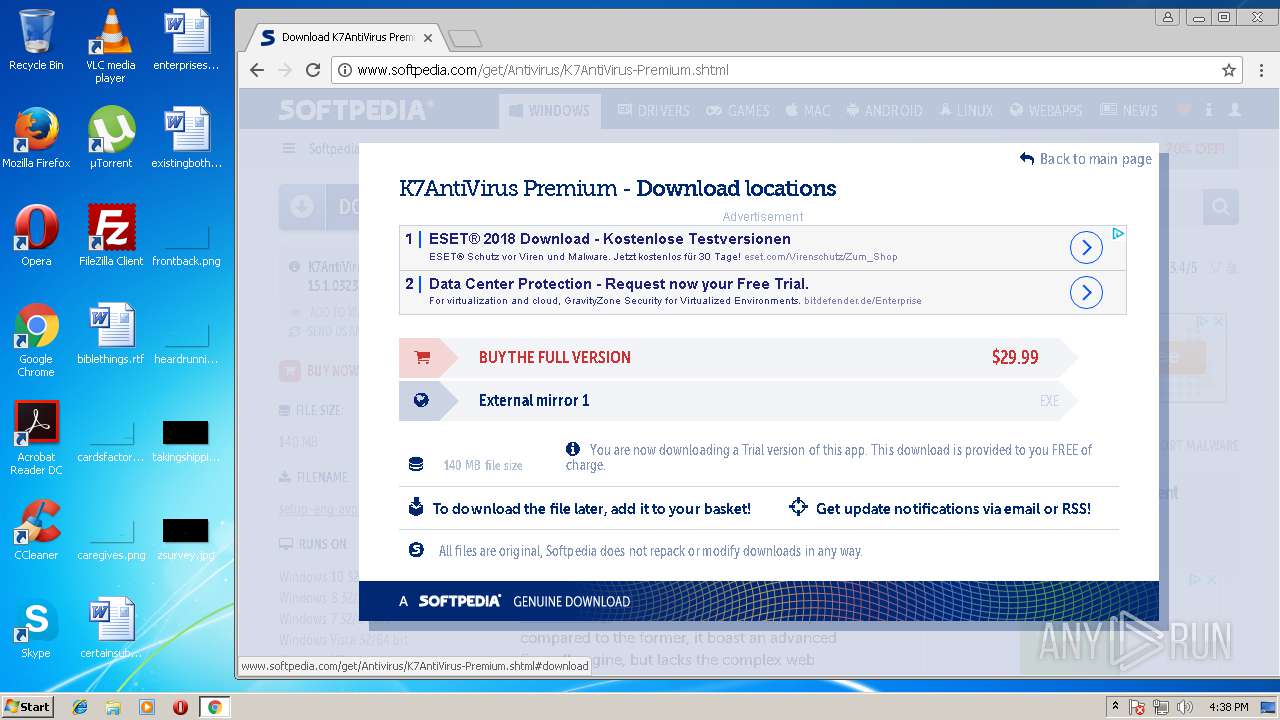
Task: Open zsurvey.jpg file on desktop
Action: coord(186,540)
